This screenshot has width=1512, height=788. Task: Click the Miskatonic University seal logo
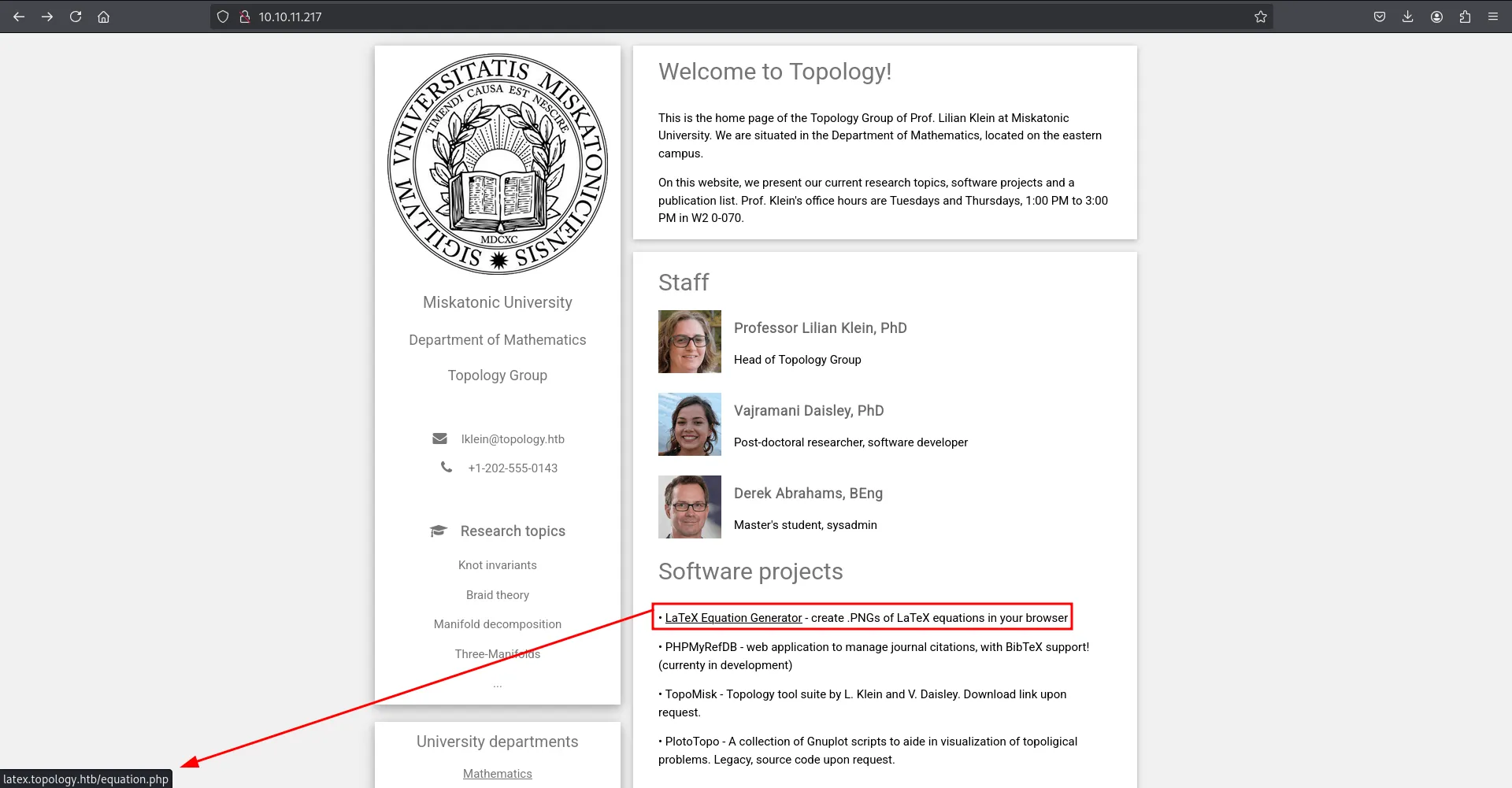[x=498, y=164]
